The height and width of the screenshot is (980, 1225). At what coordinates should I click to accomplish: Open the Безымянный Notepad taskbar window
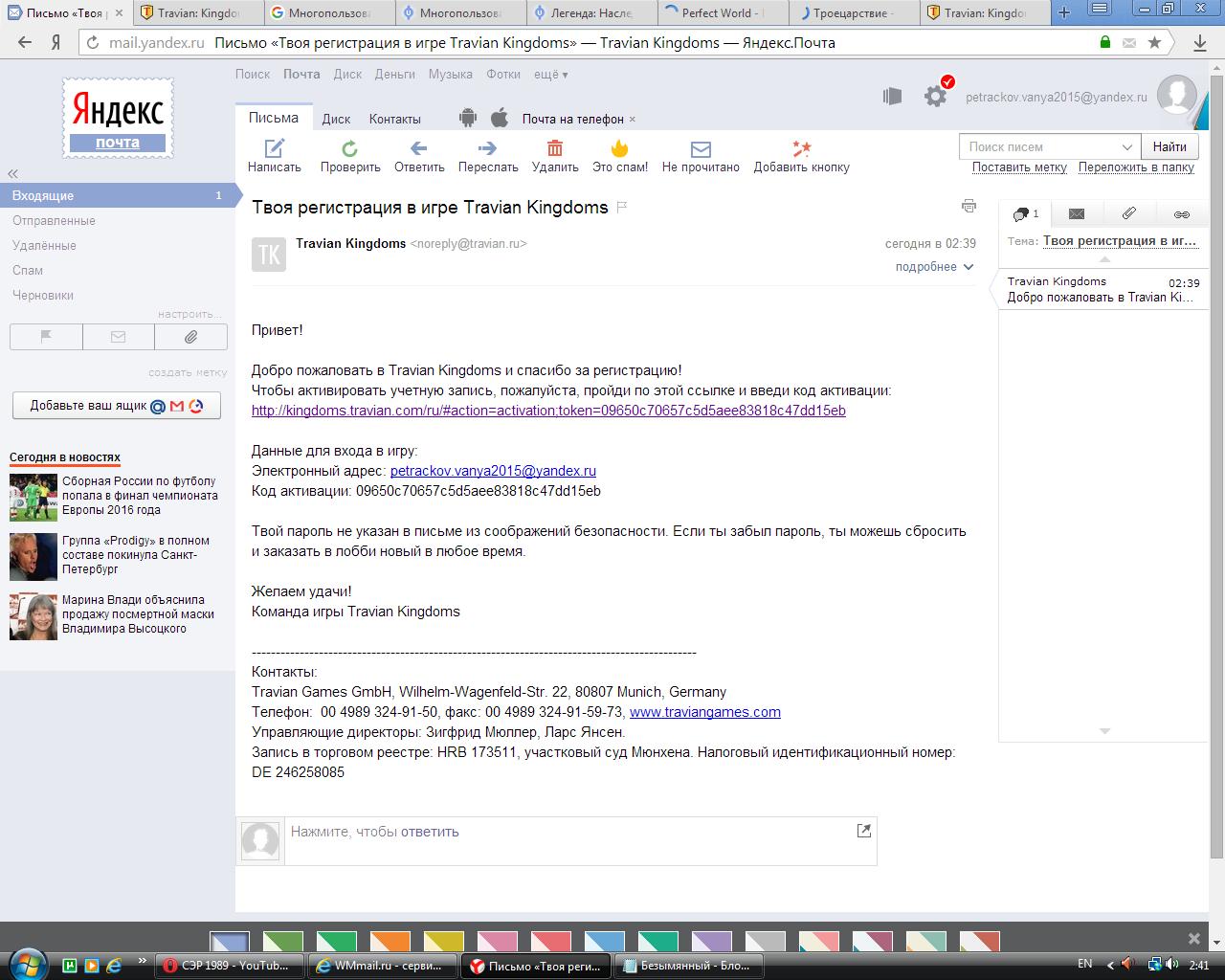(x=687, y=966)
